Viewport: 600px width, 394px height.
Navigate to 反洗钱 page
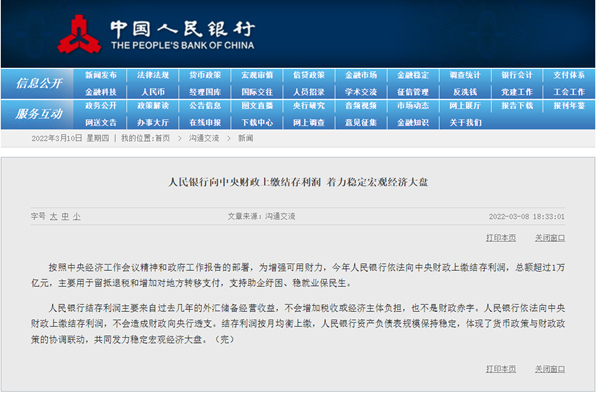pos(465,92)
